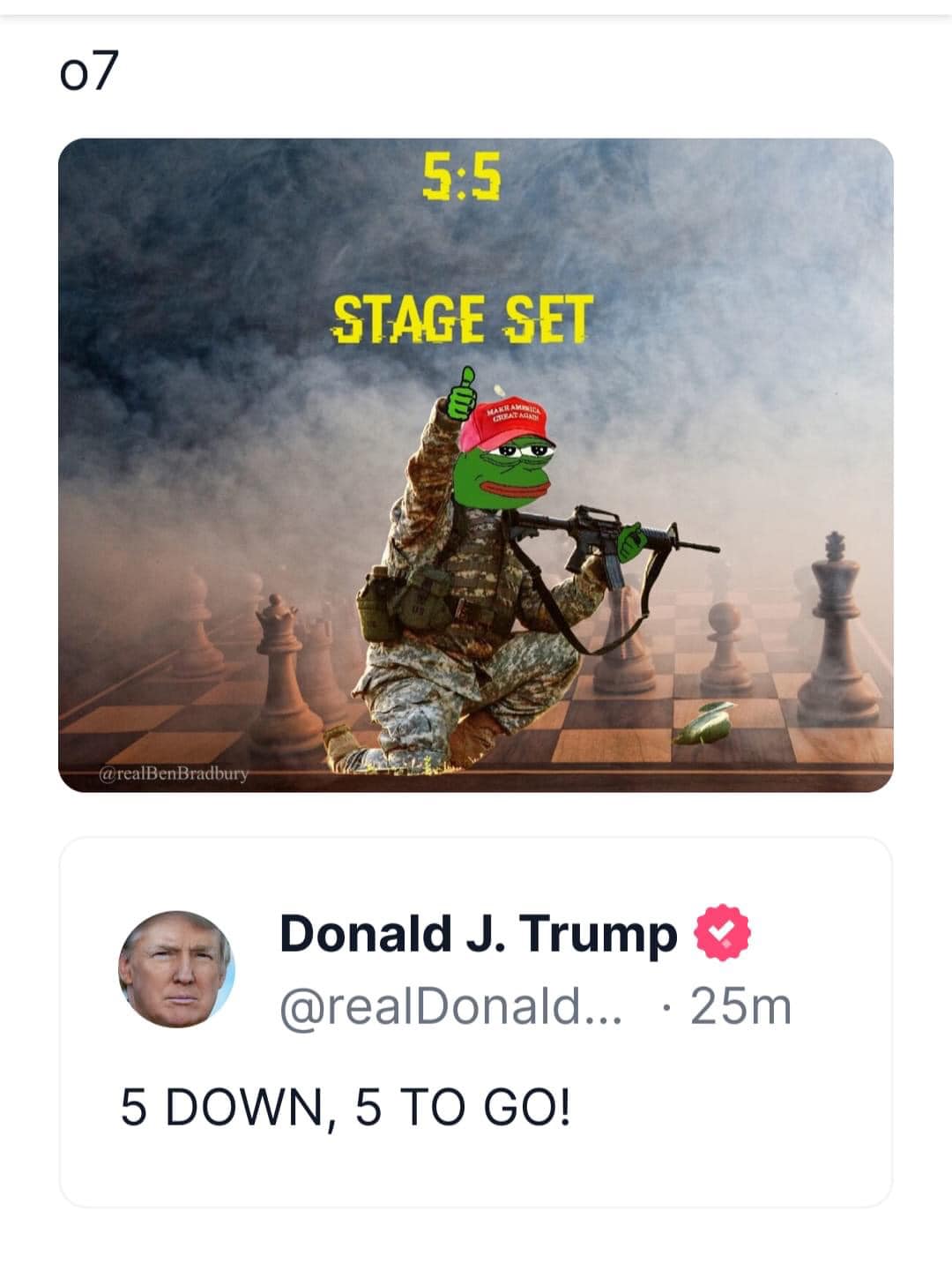Click the tall king chess piece
The width and height of the screenshot is (952, 1270).
point(837,629)
